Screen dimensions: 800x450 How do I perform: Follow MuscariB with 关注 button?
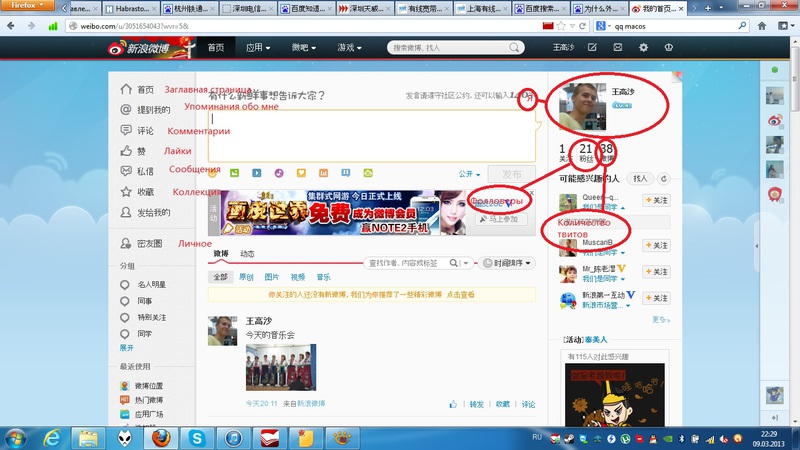656,245
